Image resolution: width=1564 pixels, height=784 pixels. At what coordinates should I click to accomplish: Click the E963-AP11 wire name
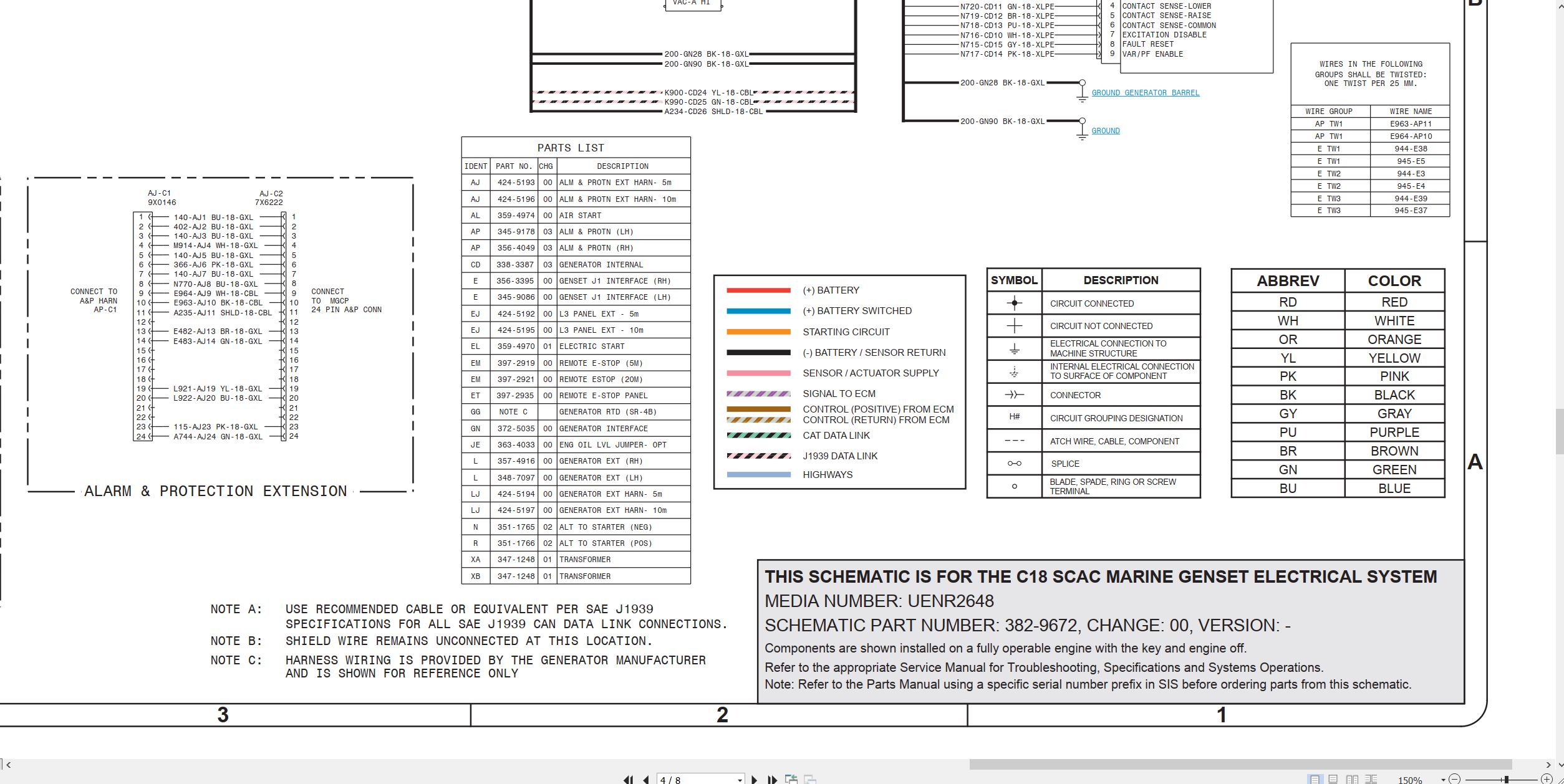1410,124
